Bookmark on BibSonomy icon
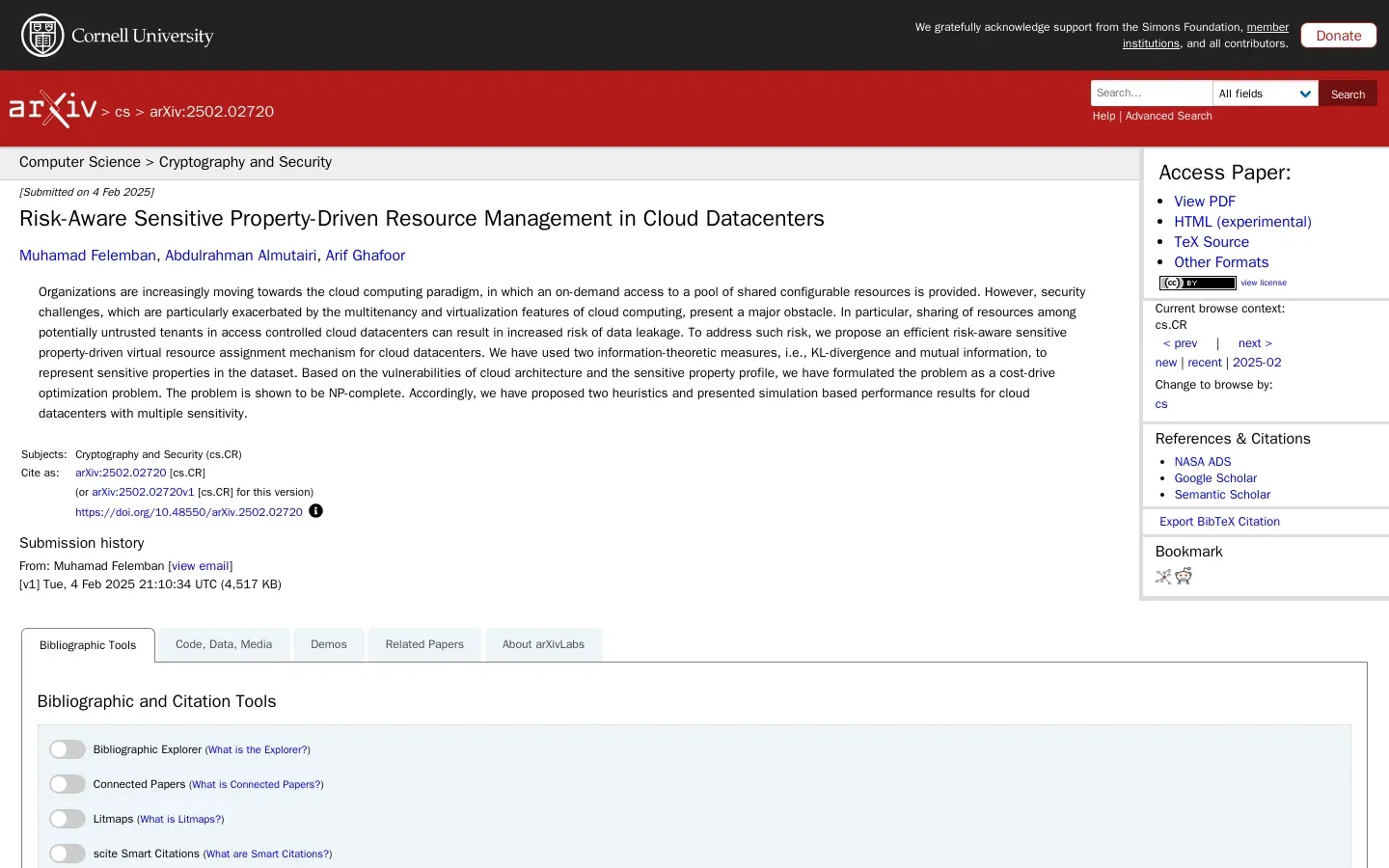Screen dimensions: 1389x868 click(x=1163, y=577)
